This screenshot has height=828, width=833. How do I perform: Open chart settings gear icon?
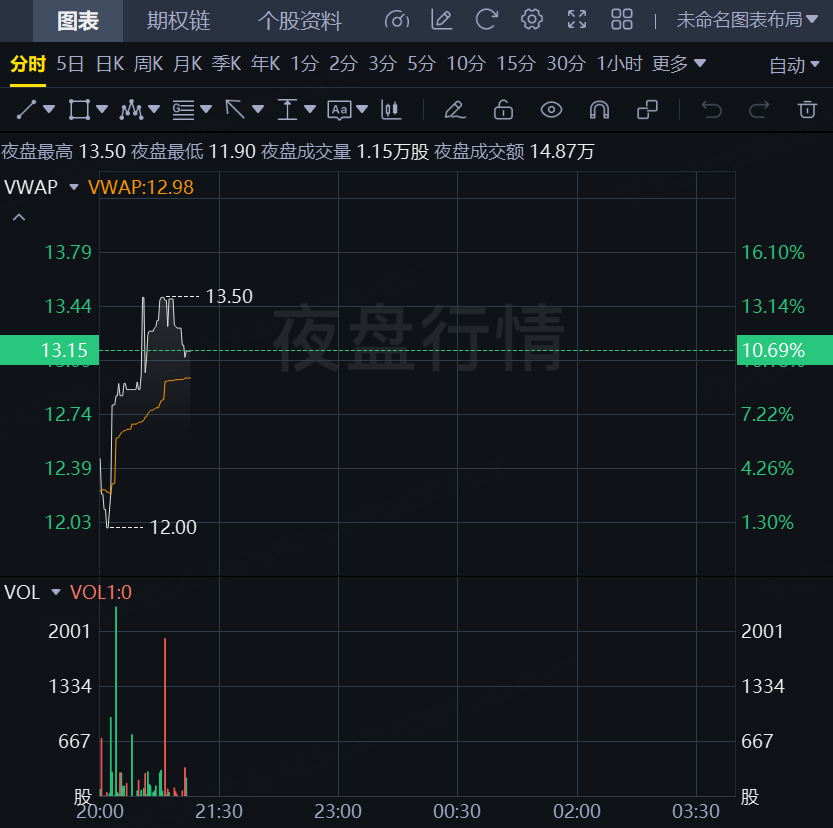532,19
